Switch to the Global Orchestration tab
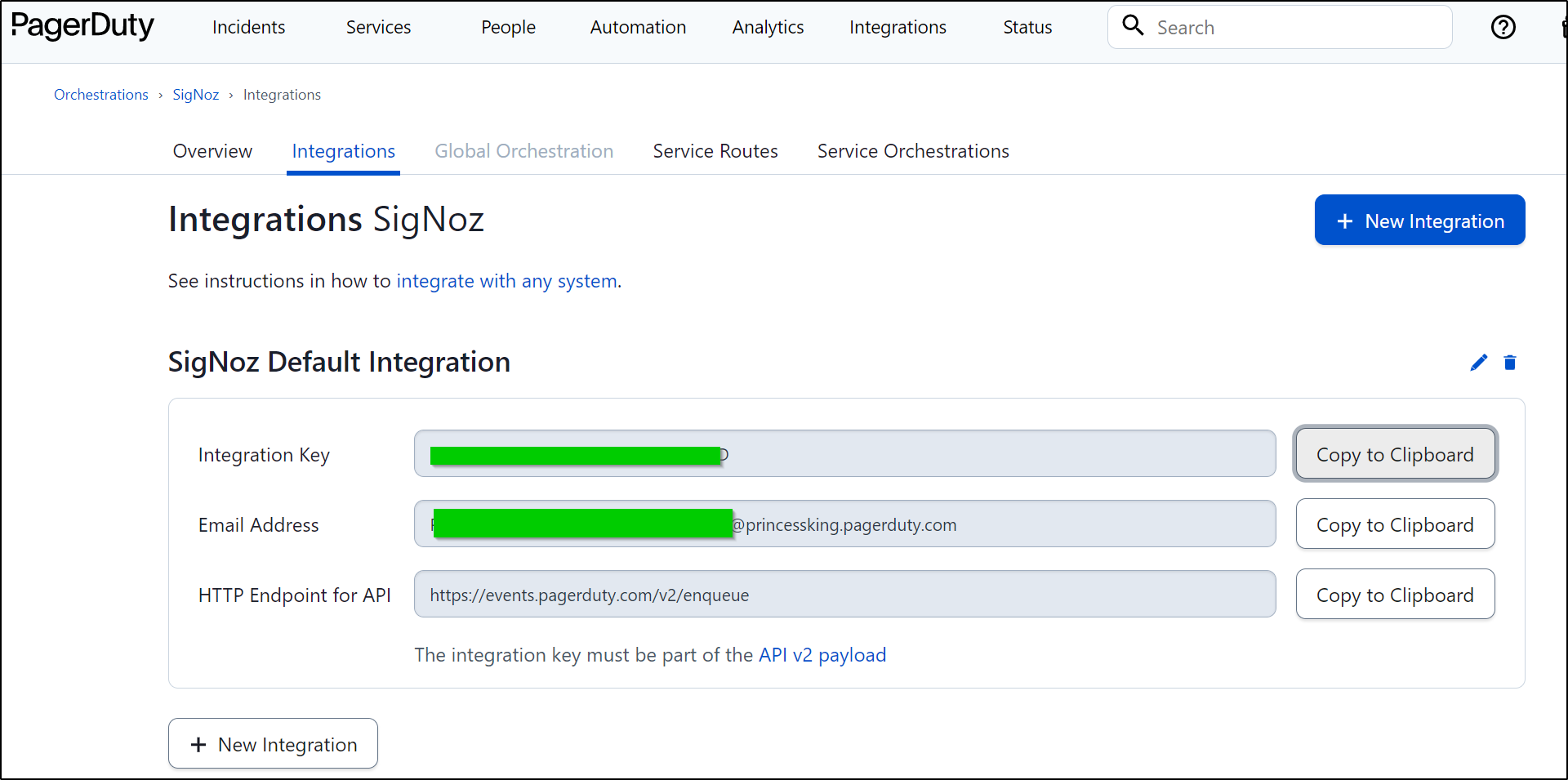Image resolution: width=1568 pixels, height=780 pixels. click(523, 151)
